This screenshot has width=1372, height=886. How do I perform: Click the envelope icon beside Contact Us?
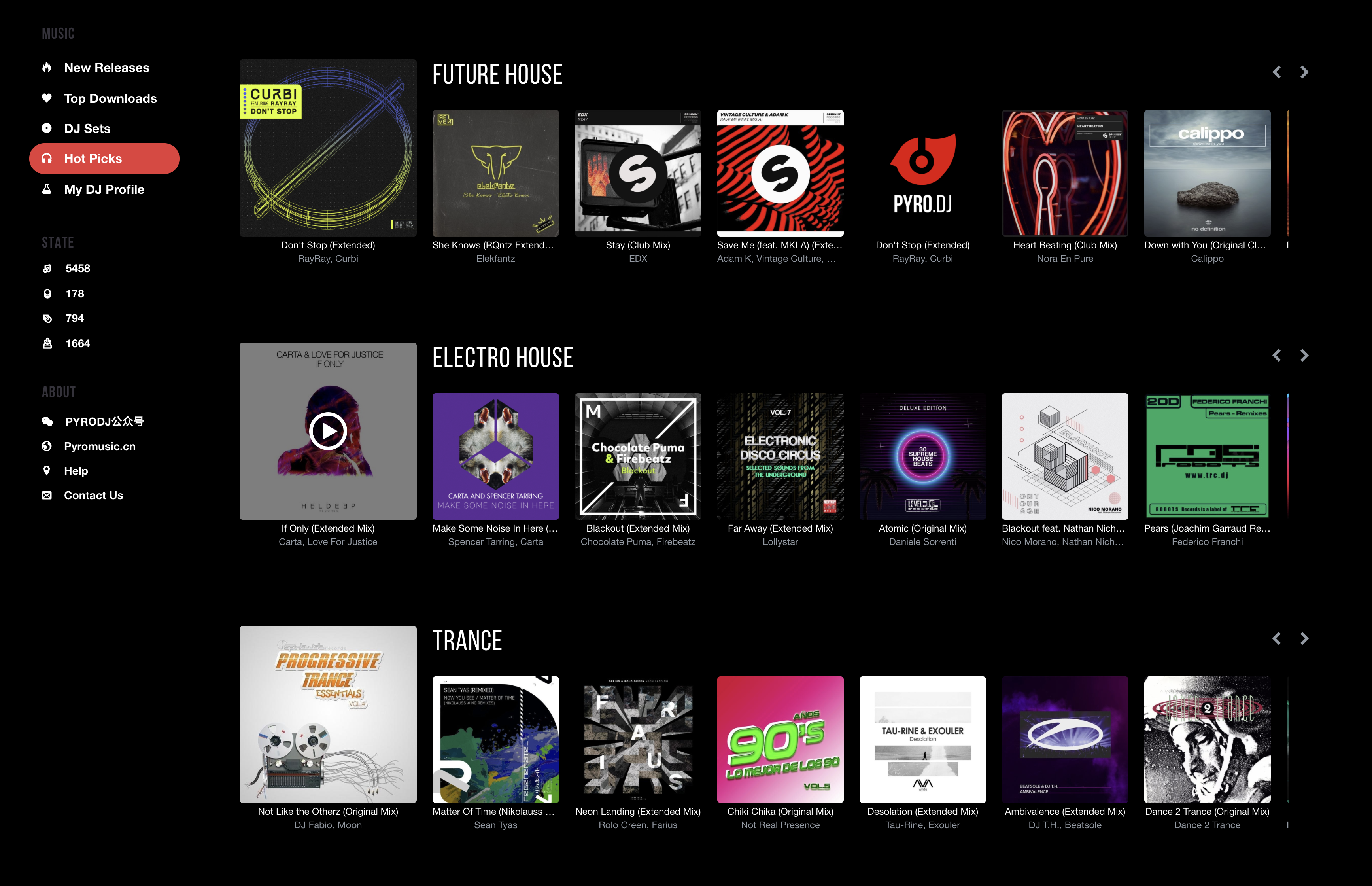pos(47,495)
